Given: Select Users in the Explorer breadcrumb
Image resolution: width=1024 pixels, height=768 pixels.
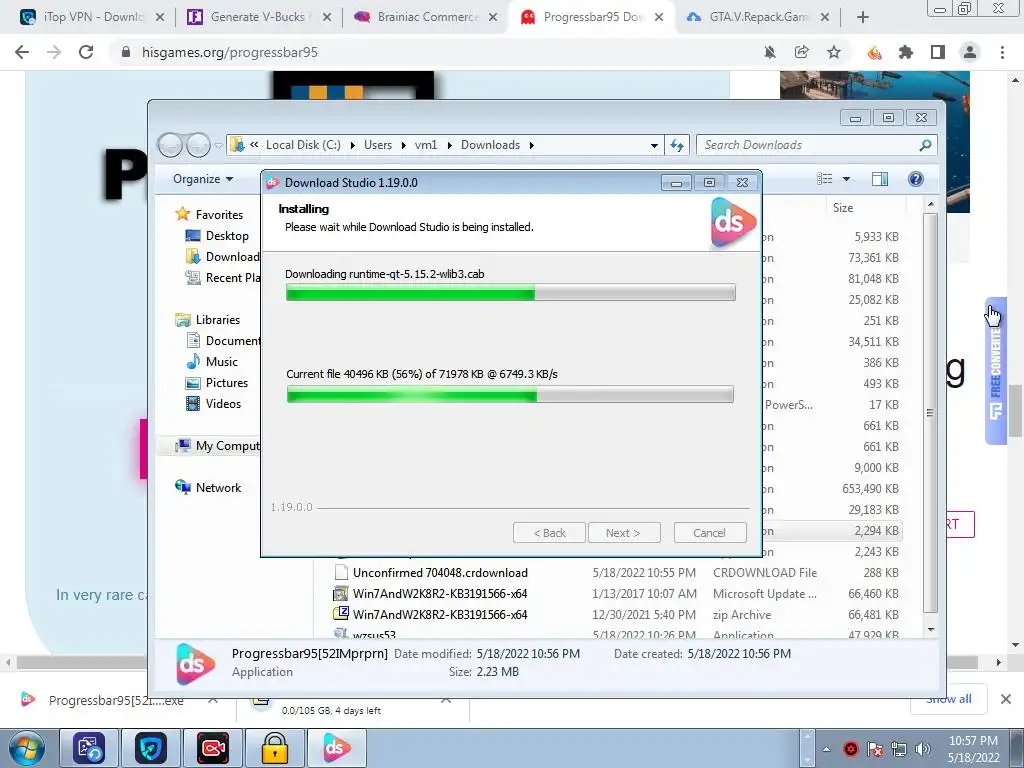Looking at the screenshot, I should point(377,145).
